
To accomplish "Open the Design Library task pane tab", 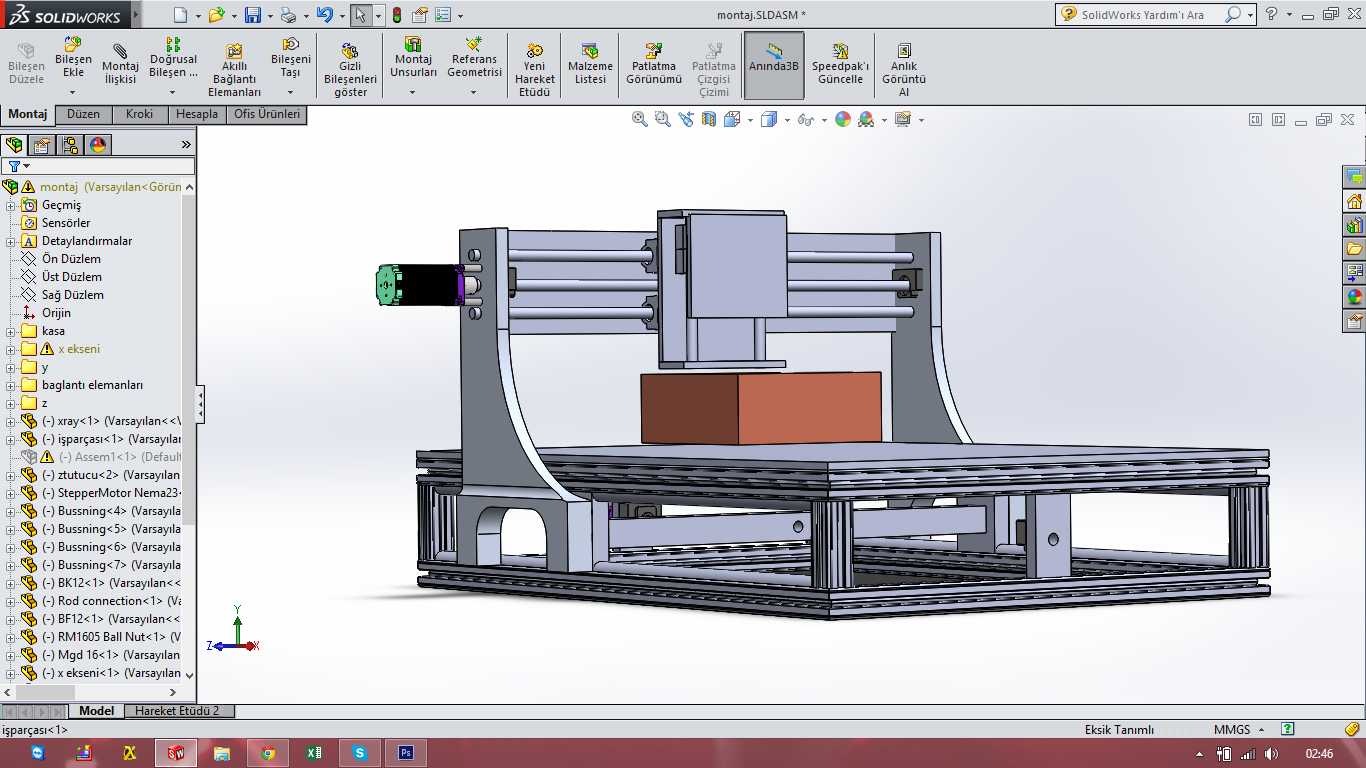I will click(1354, 225).
